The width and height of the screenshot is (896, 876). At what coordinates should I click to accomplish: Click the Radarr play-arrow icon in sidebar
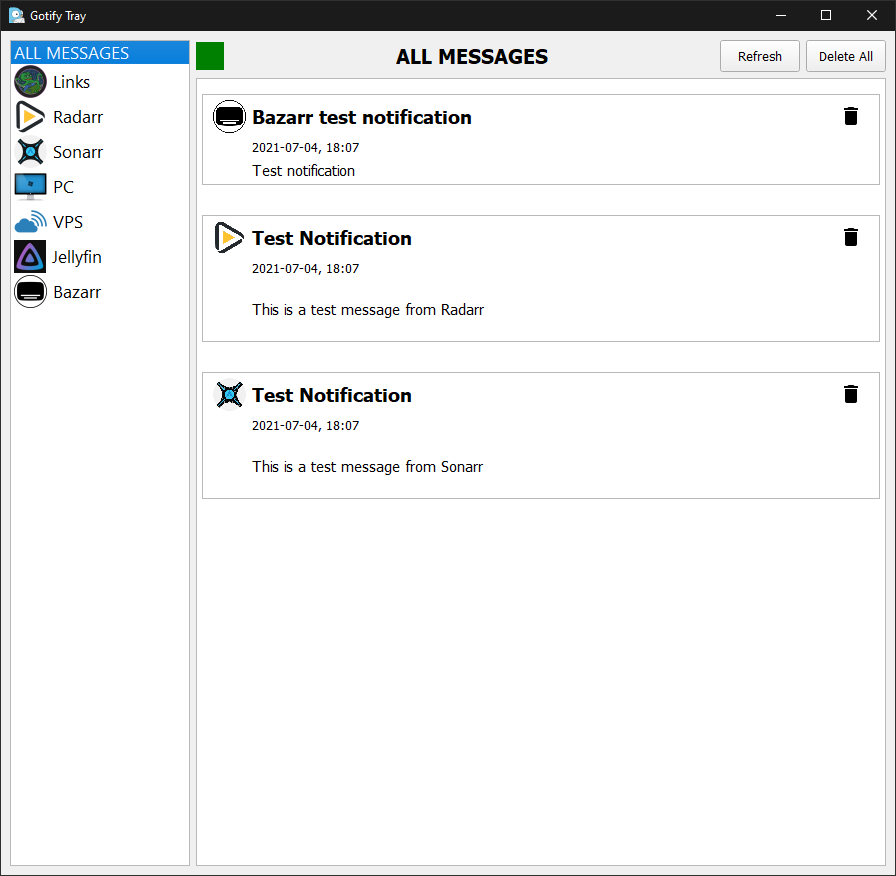pyautogui.click(x=30, y=117)
